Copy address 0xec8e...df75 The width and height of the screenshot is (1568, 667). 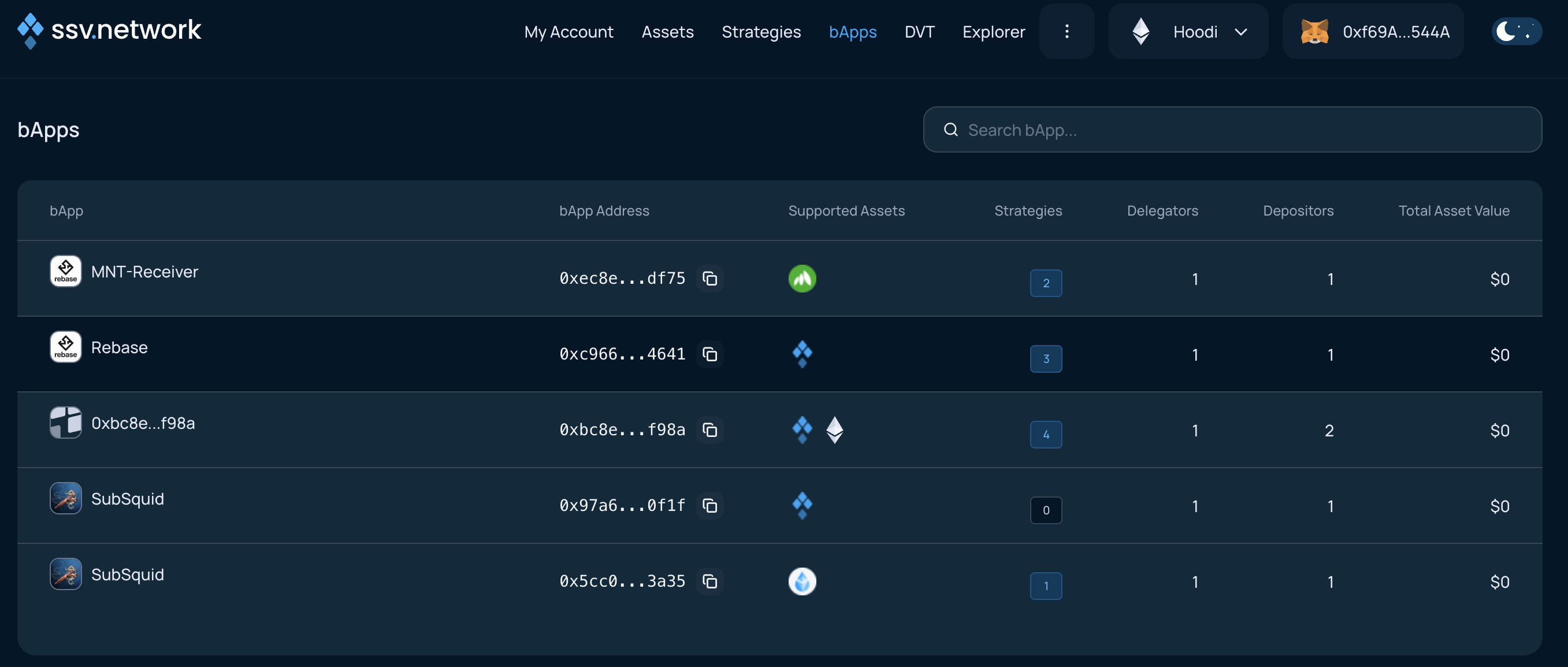click(x=709, y=279)
